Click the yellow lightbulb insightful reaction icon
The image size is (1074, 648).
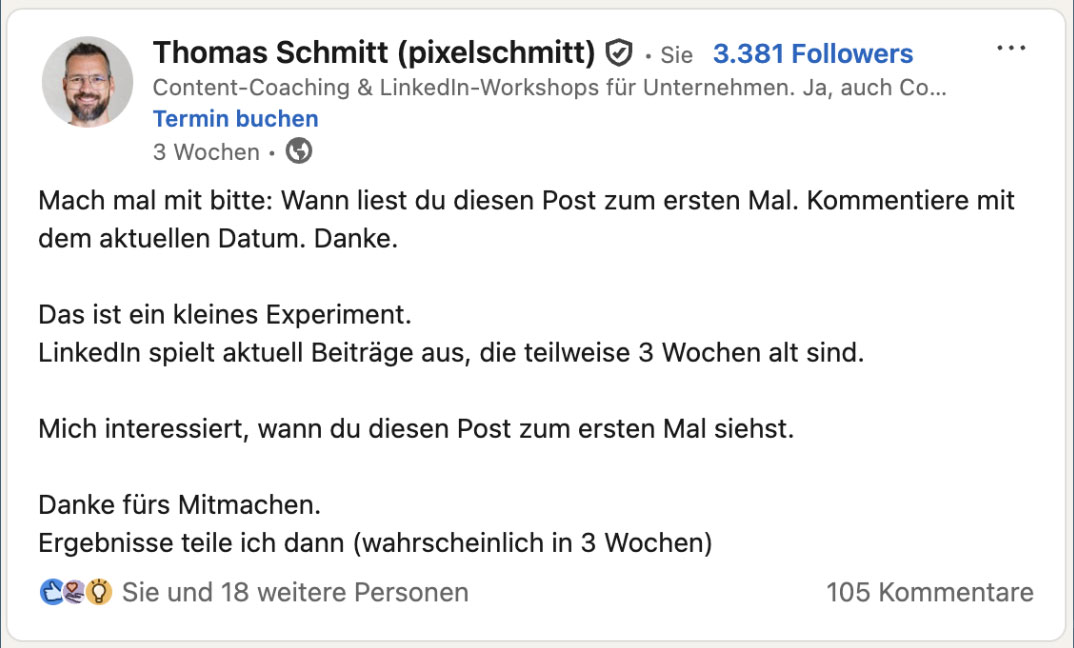click(99, 592)
